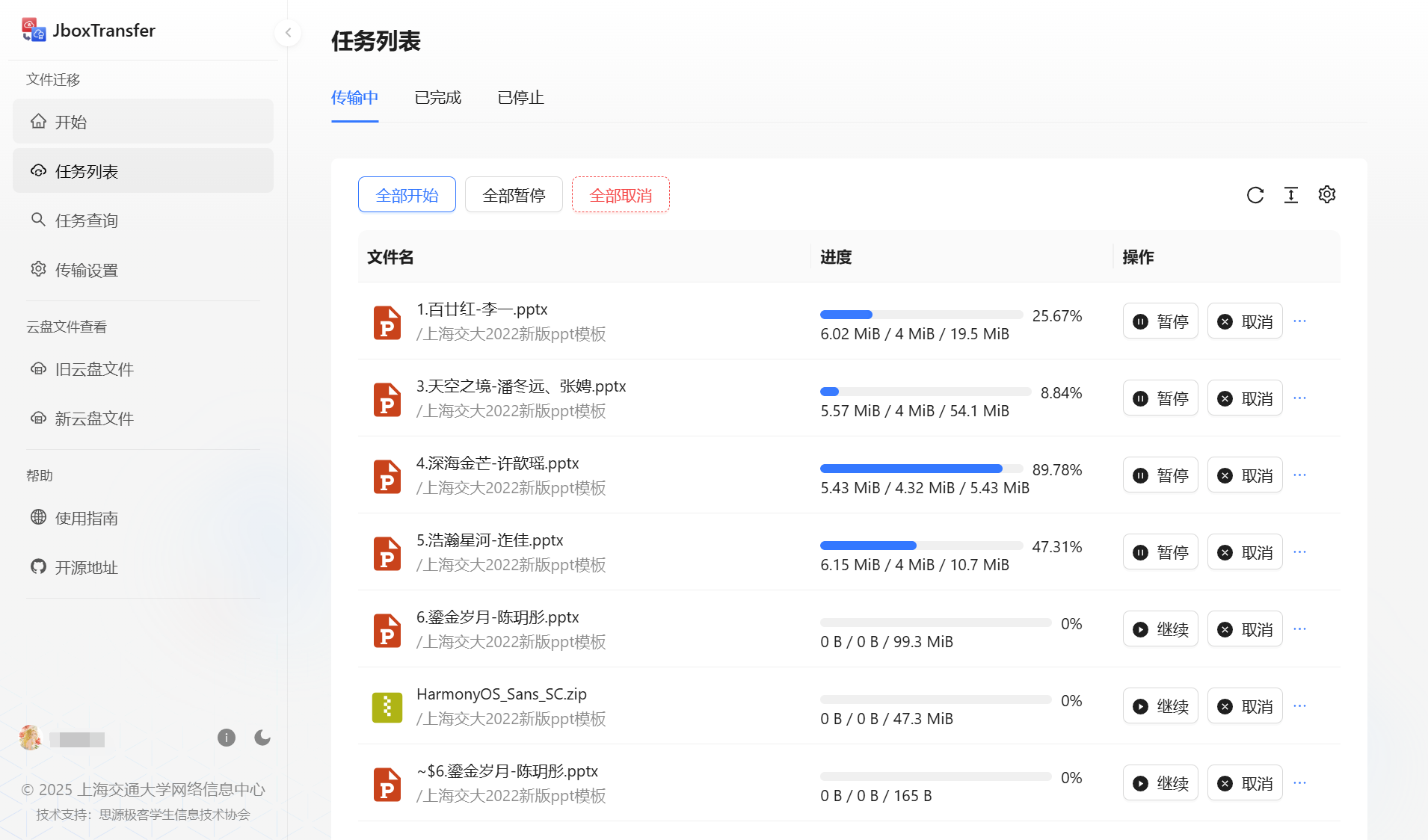This screenshot has width=1428, height=840.
Task: Click the info icon in the sidebar footer
Action: (227, 738)
